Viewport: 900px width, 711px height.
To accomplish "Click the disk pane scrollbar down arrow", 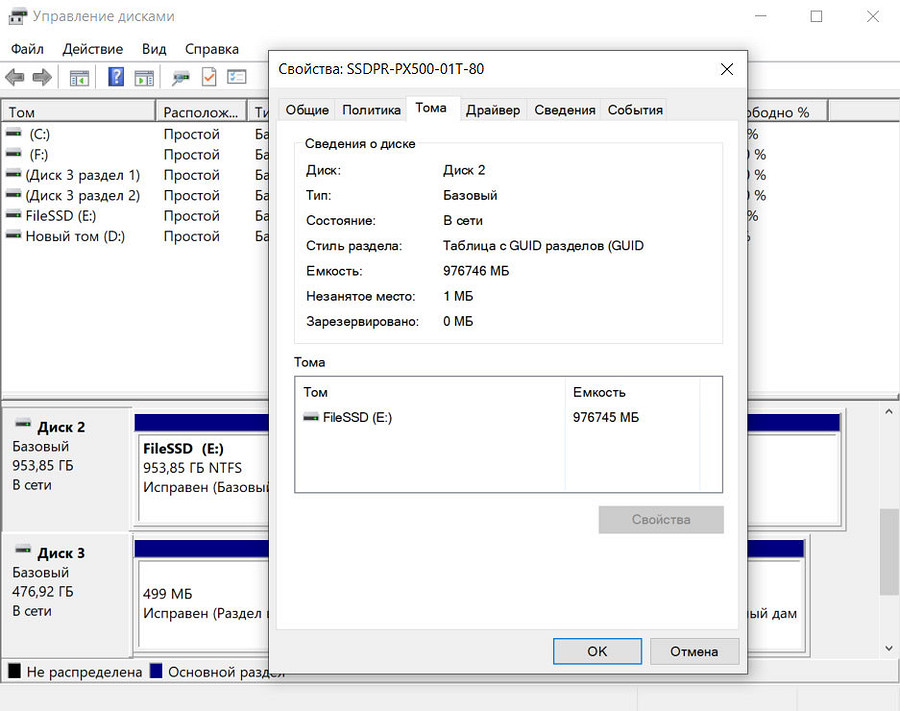I will pos(888,648).
